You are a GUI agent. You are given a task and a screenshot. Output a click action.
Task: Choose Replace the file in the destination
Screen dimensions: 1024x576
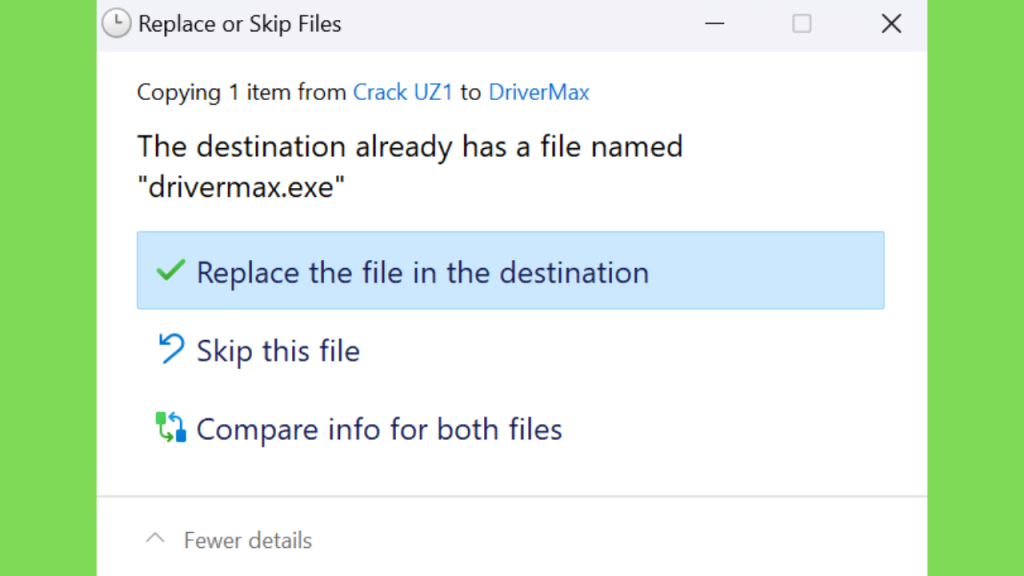point(511,270)
